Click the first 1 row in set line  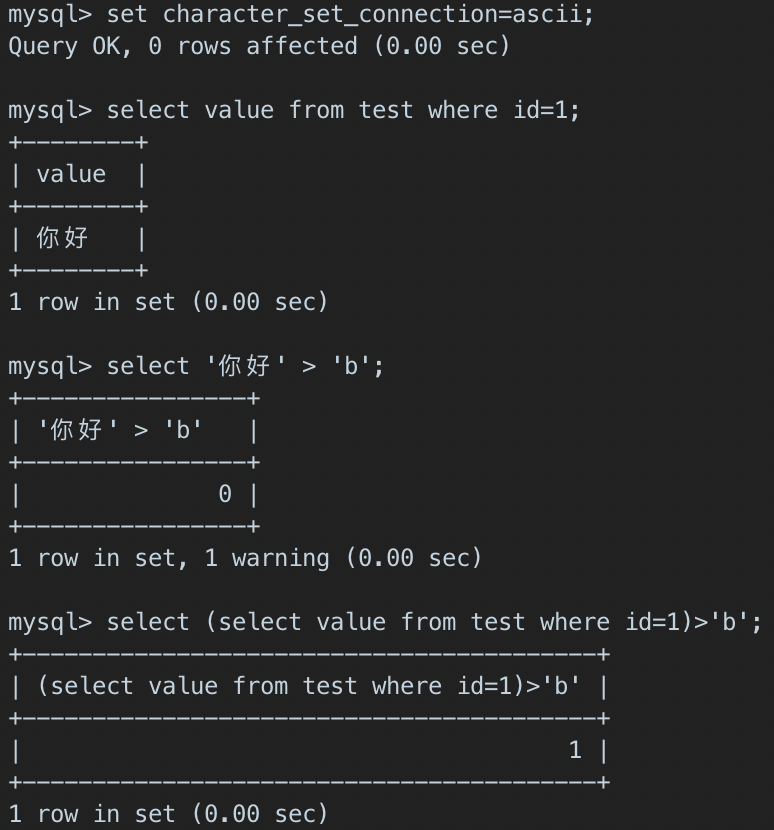(168, 302)
